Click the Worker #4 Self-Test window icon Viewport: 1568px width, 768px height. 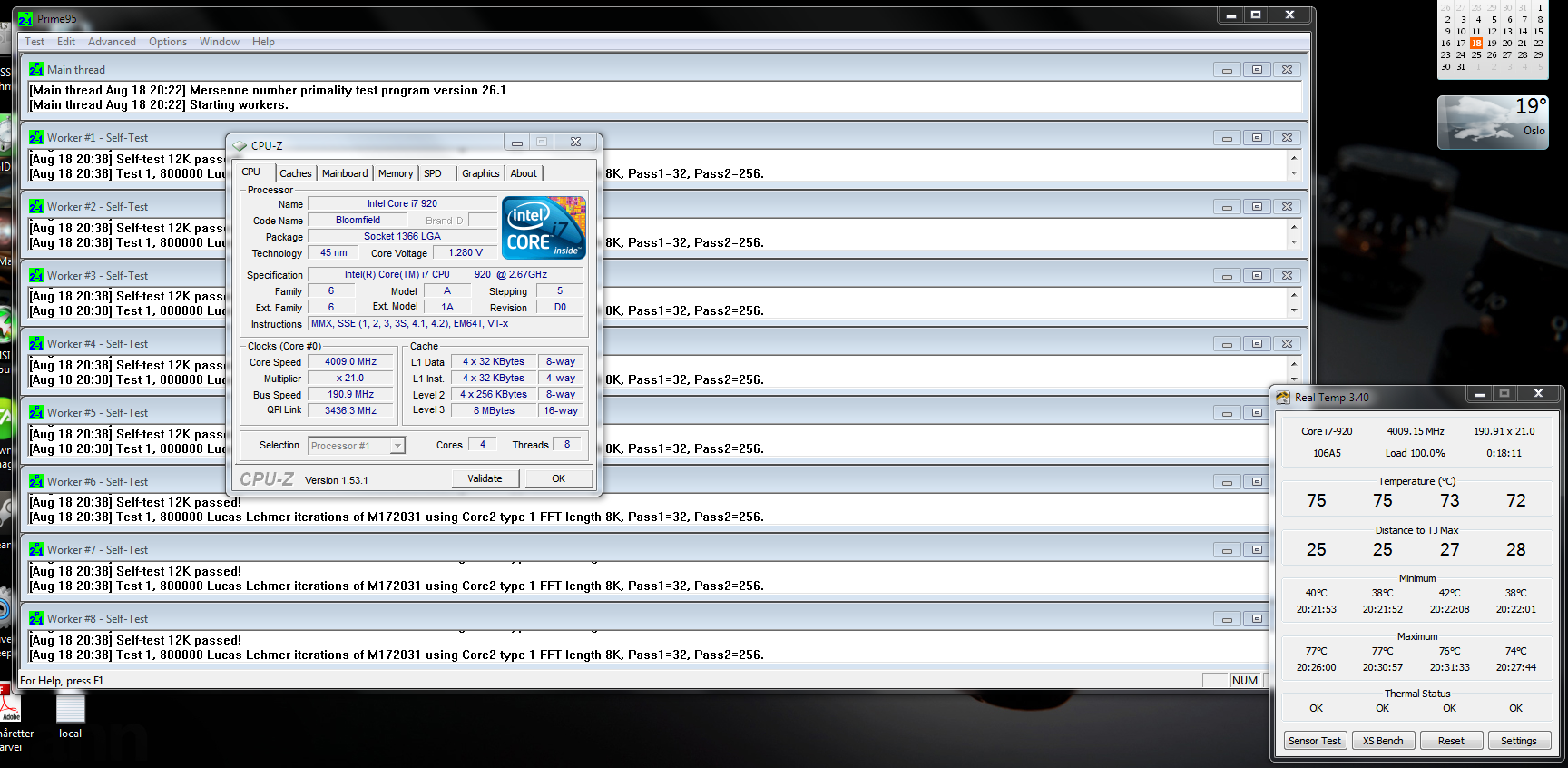coord(35,343)
